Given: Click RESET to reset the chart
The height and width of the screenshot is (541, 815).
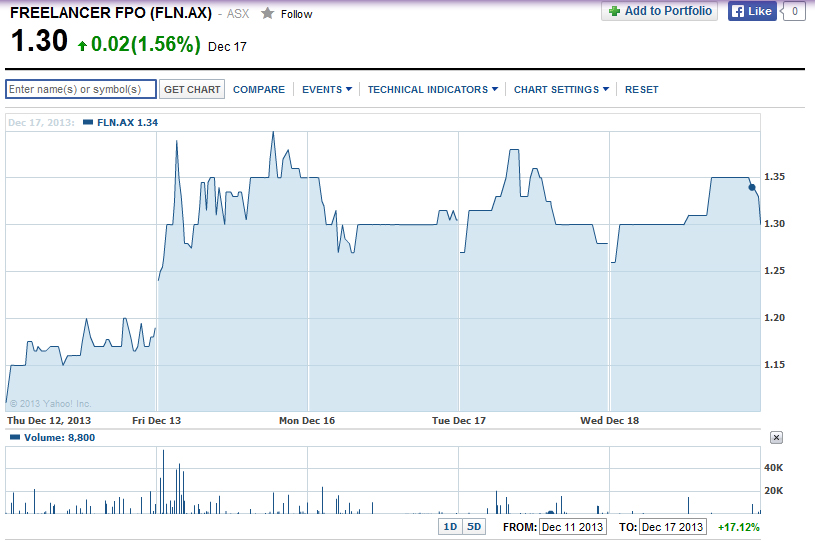Looking at the screenshot, I should pyautogui.click(x=641, y=89).
